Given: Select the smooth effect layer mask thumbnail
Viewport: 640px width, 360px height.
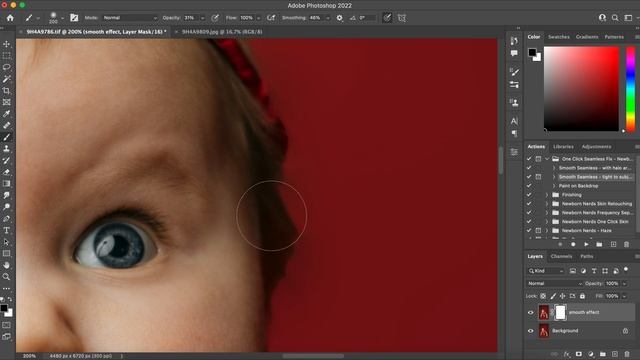Looking at the screenshot, I should click(560, 313).
